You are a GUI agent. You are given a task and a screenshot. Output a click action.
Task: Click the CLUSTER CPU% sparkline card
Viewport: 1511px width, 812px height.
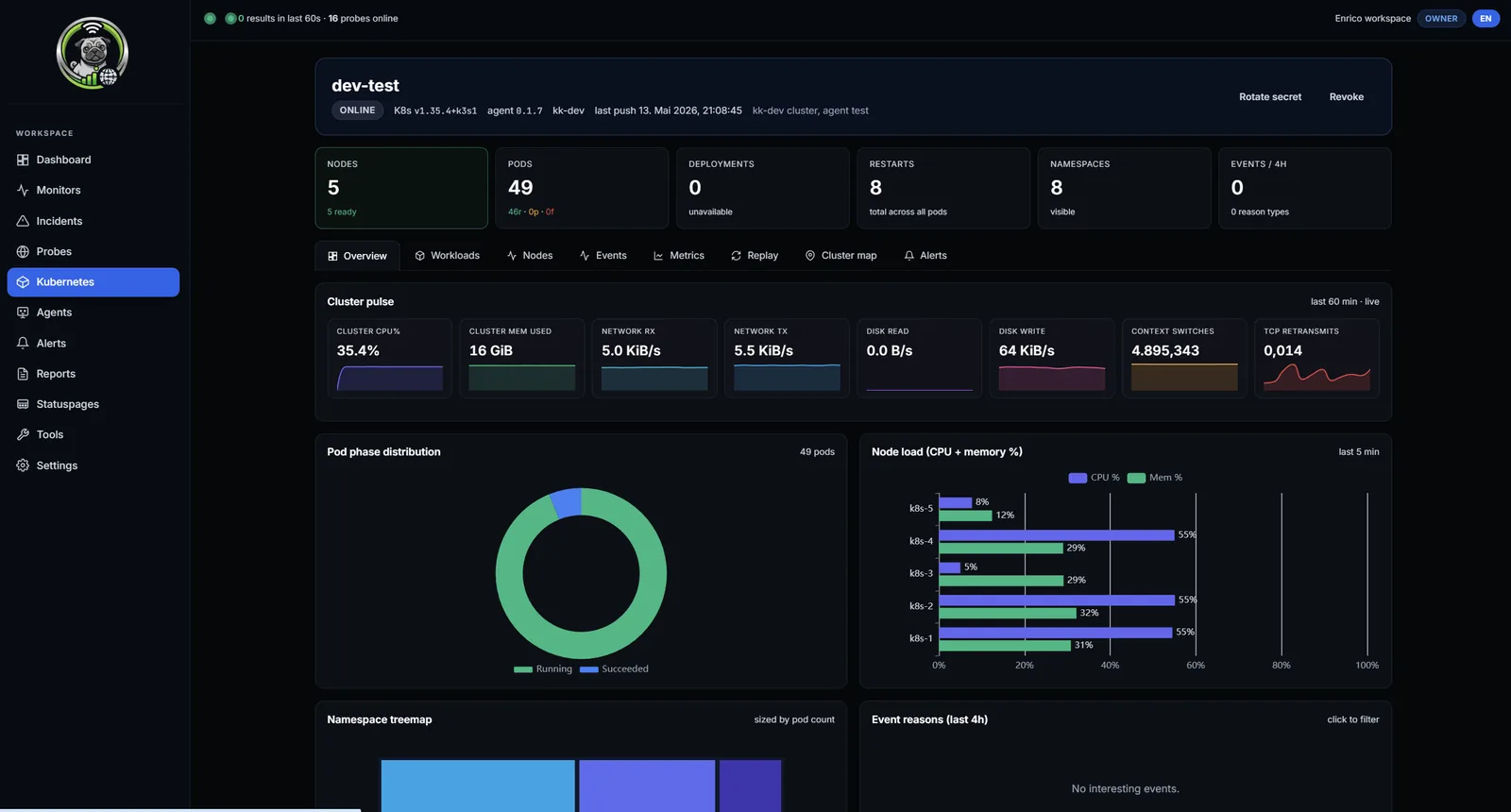[390, 358]
